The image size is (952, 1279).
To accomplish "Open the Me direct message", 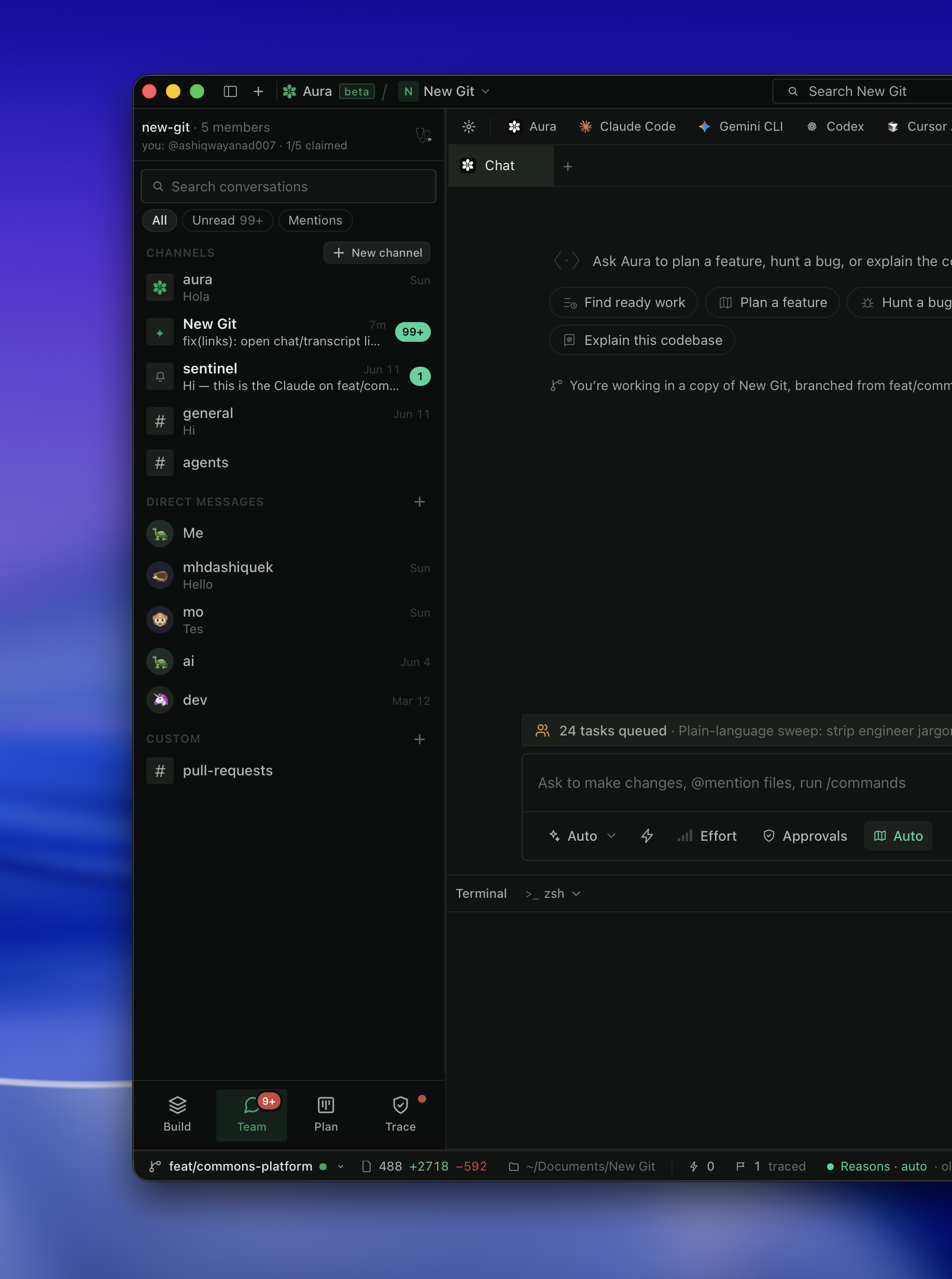I will pos(288,533).
